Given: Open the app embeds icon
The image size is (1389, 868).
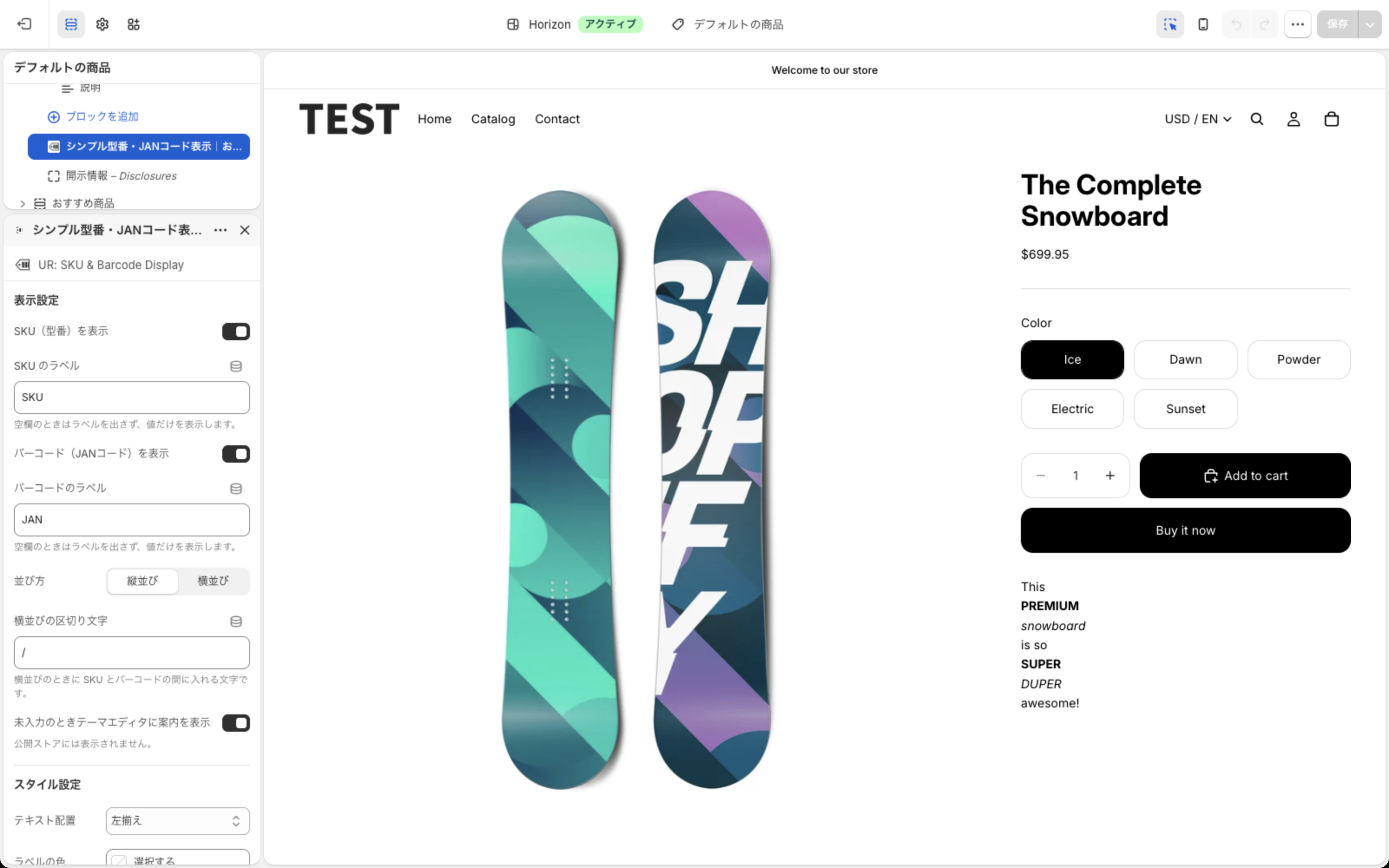Looking at the screenshot, I should pyautogui.click(x=134, y=24).
